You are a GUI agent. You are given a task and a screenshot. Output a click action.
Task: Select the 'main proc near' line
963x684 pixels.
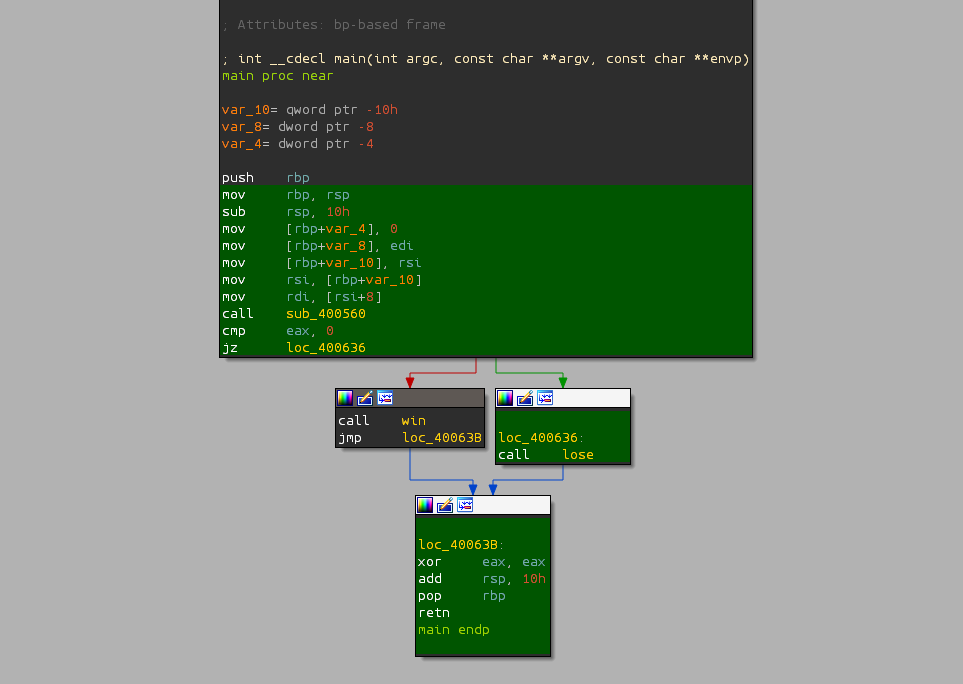tap(278, 76)
